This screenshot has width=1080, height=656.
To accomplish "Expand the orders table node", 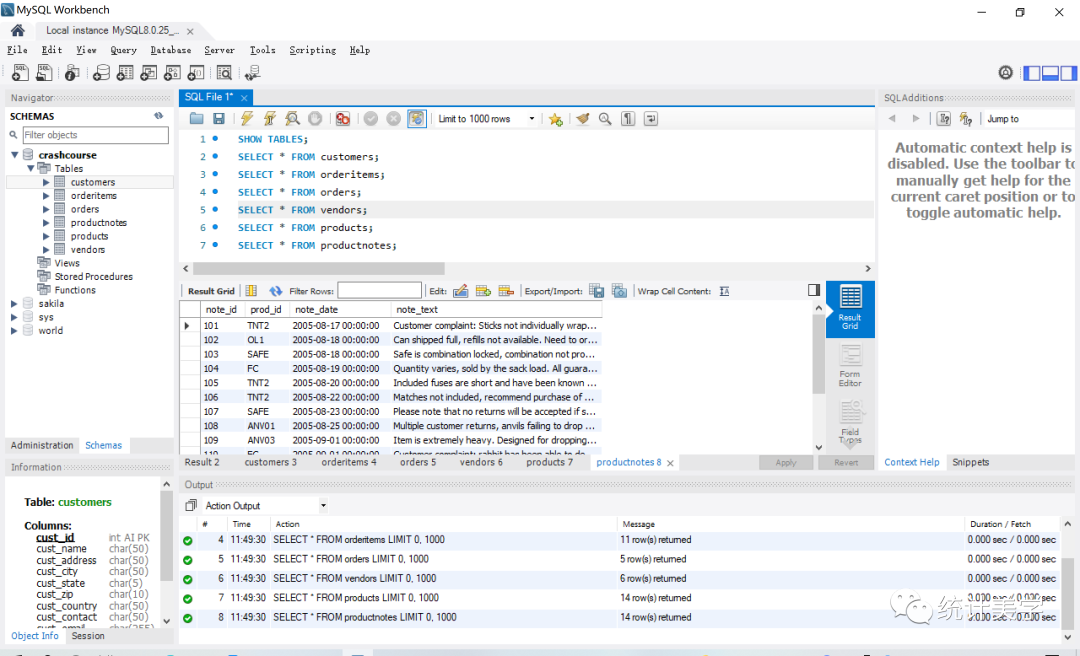I will point(46,209).
